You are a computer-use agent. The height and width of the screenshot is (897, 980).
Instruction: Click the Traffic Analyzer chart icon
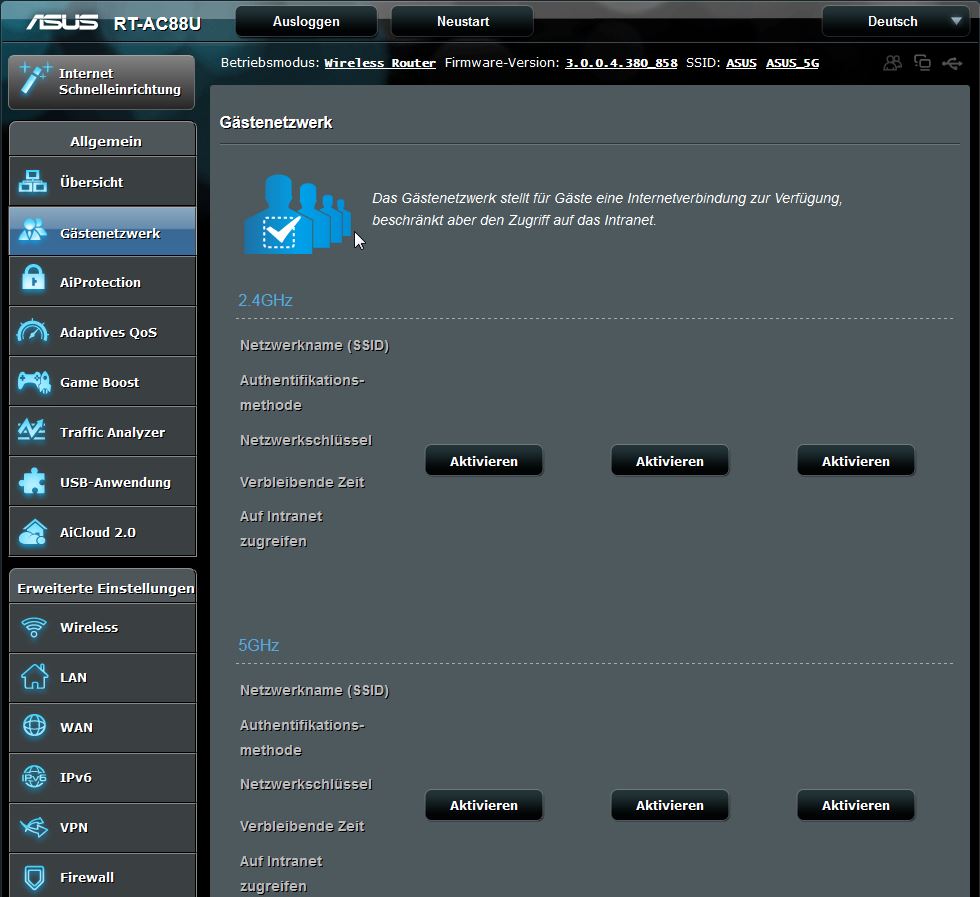32,431
